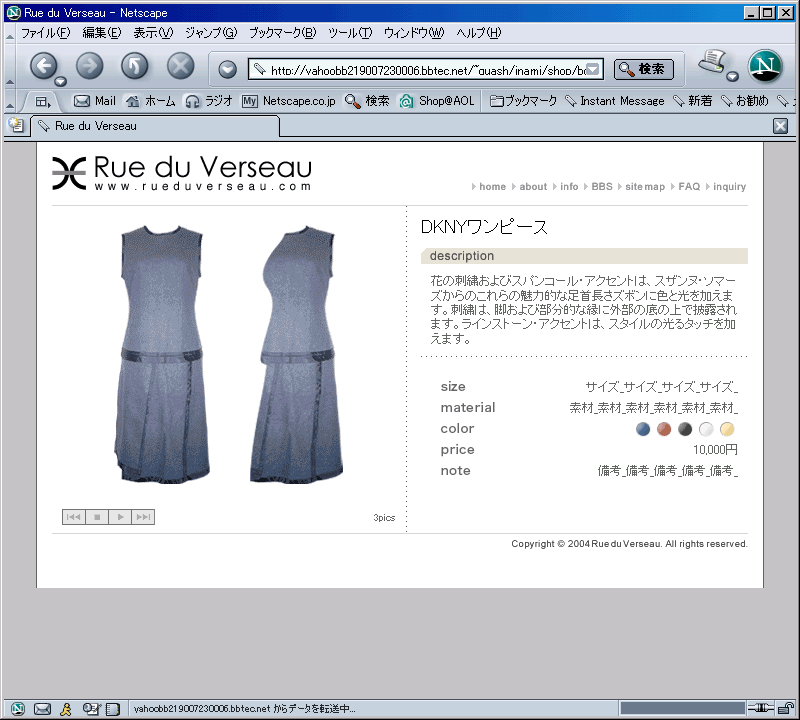
Task: Open the ウィンドウ(W) menu
Action: (414, 33)
